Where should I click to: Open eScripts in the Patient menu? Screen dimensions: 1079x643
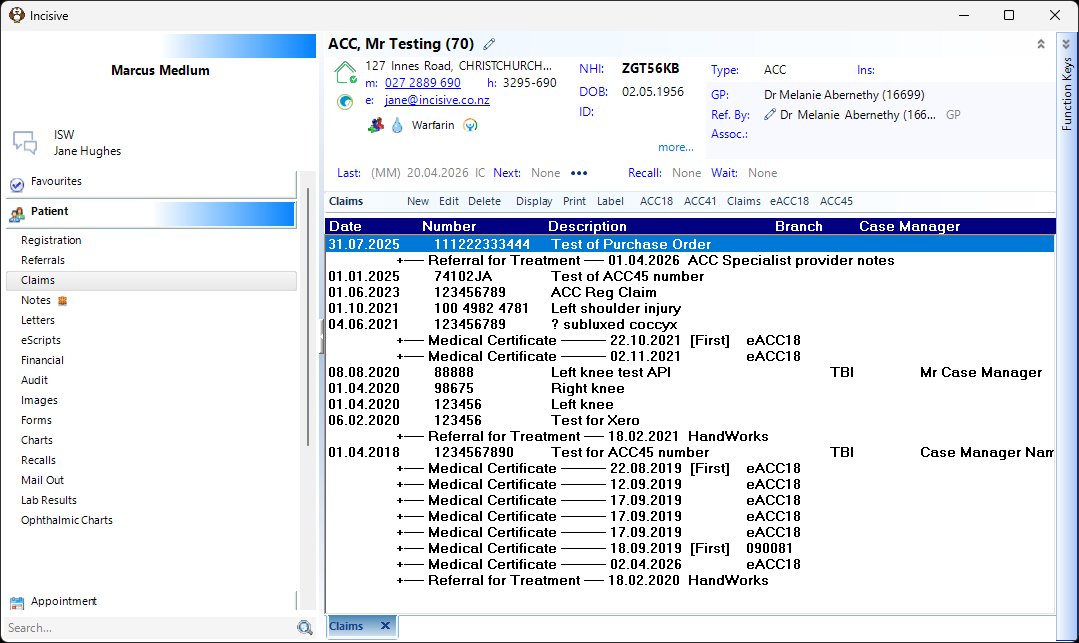point(41,340)
